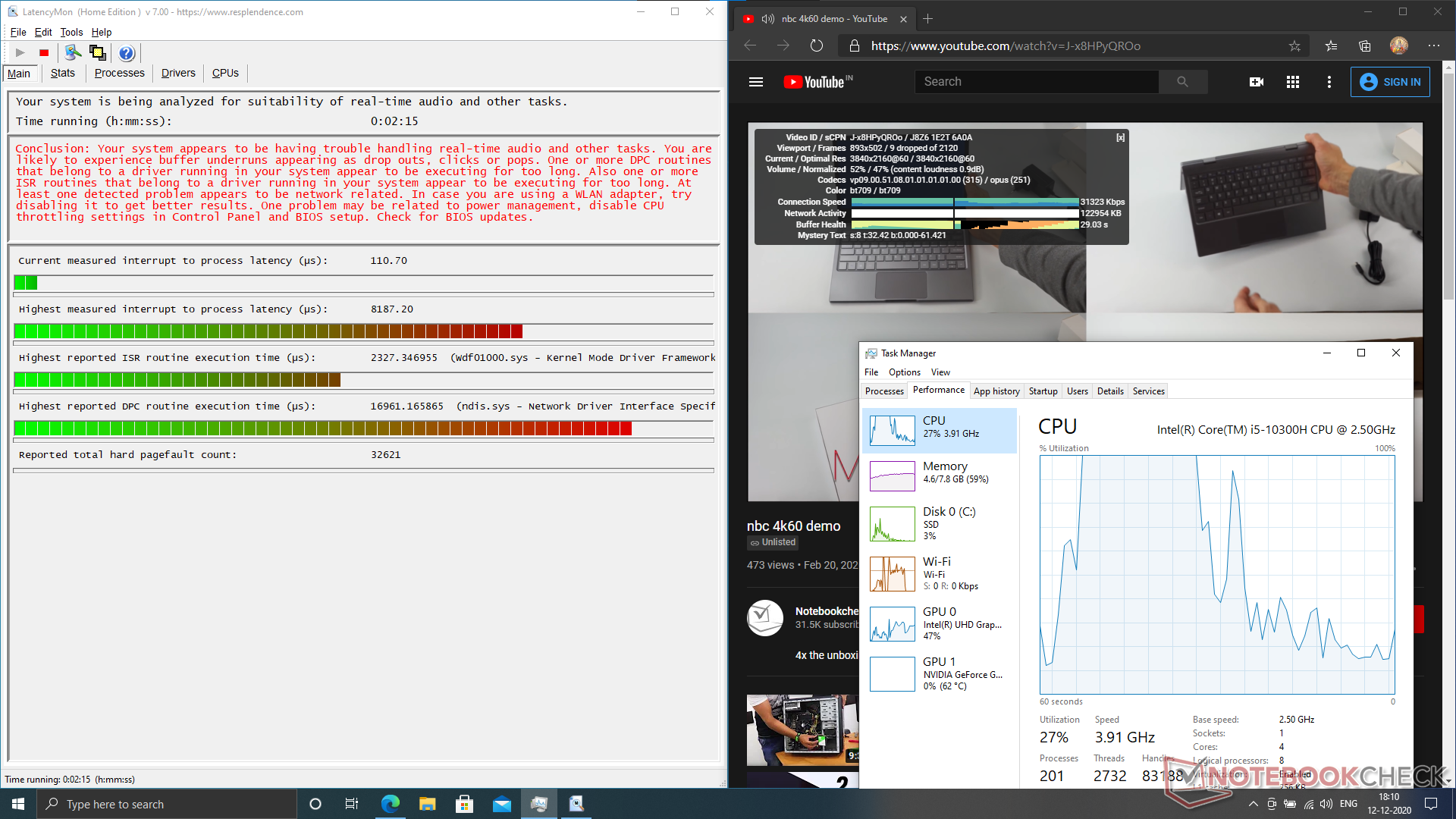Select Memory in Task Manager performance list
1456x819 pixels.
click(x=939, y=475)
